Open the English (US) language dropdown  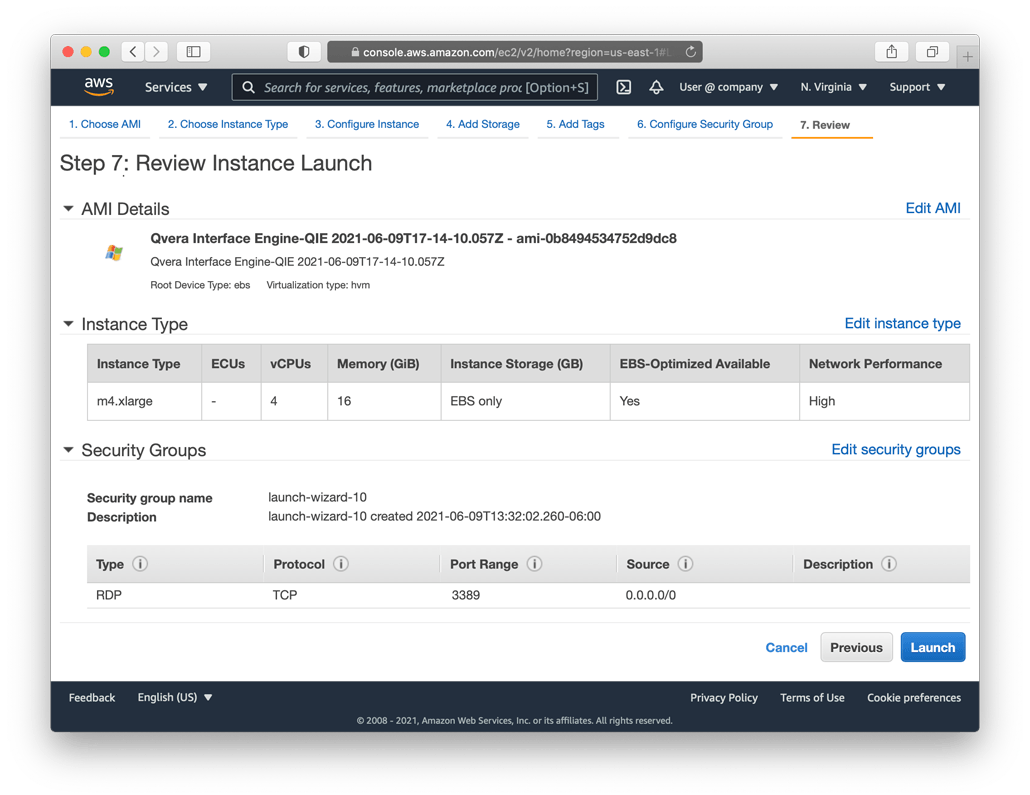point(175,697)
